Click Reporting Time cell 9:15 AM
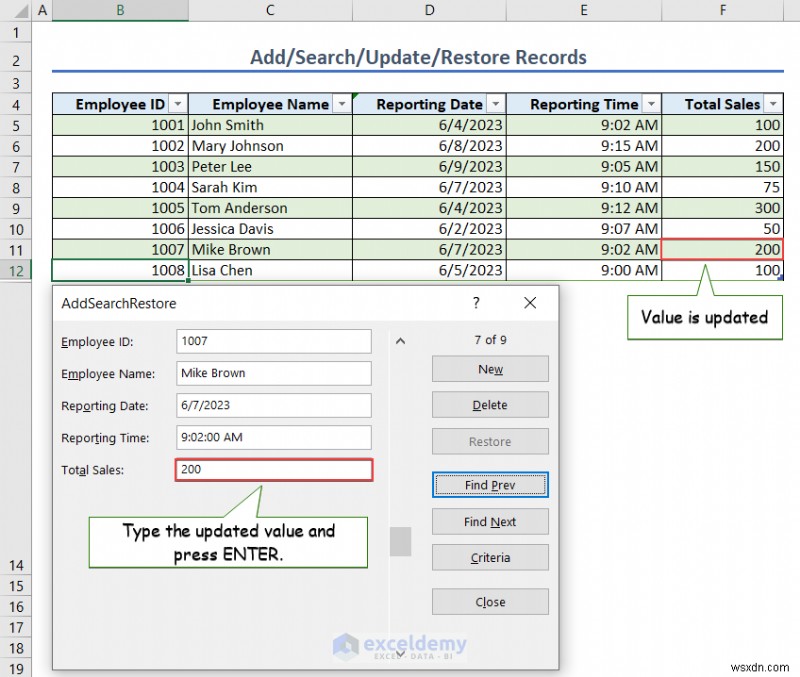The width and height of the screenshot is (800, 677). click(x=584, y=146)
